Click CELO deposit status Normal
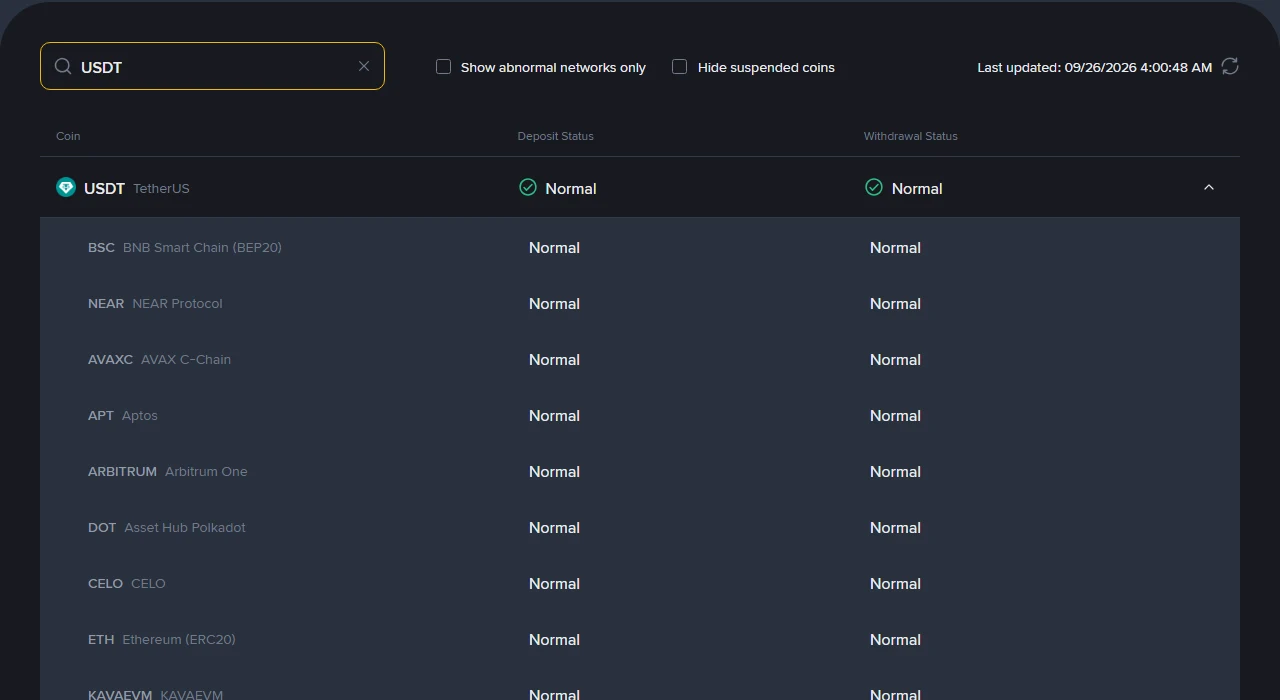 [554, 583]
